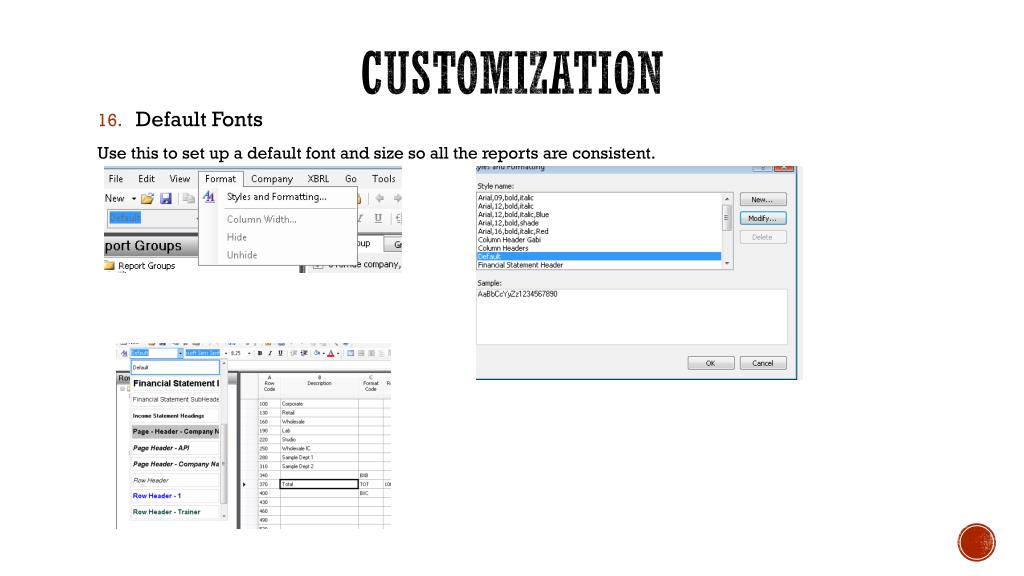Open the Company menu
Viewport: 1024px width, 576px height.
(x=272, y=178)
